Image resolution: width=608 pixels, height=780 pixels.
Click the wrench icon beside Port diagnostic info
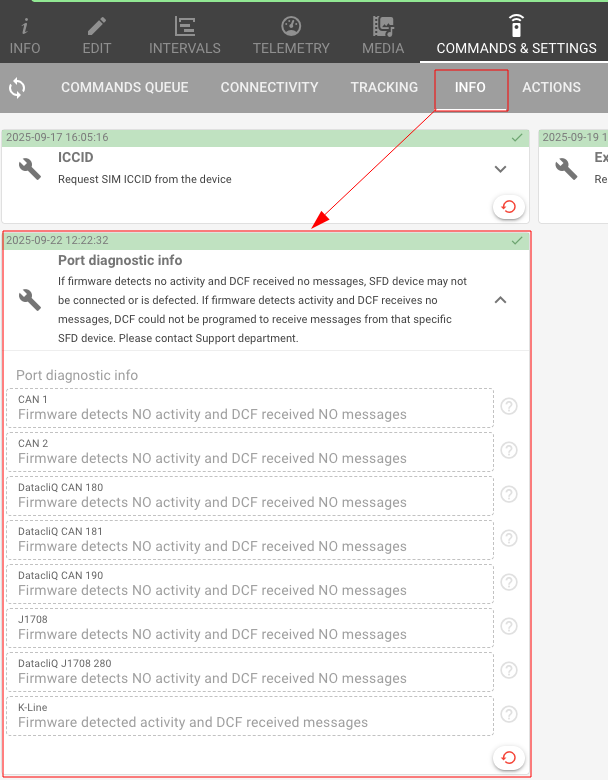(x=30, y=299)
